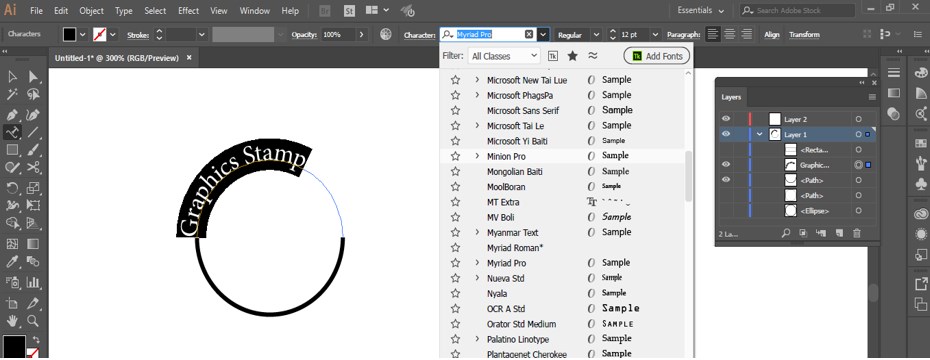Select the Zoom tool
This screenshot has width=930, height=360.
click(x=33, y=321)
